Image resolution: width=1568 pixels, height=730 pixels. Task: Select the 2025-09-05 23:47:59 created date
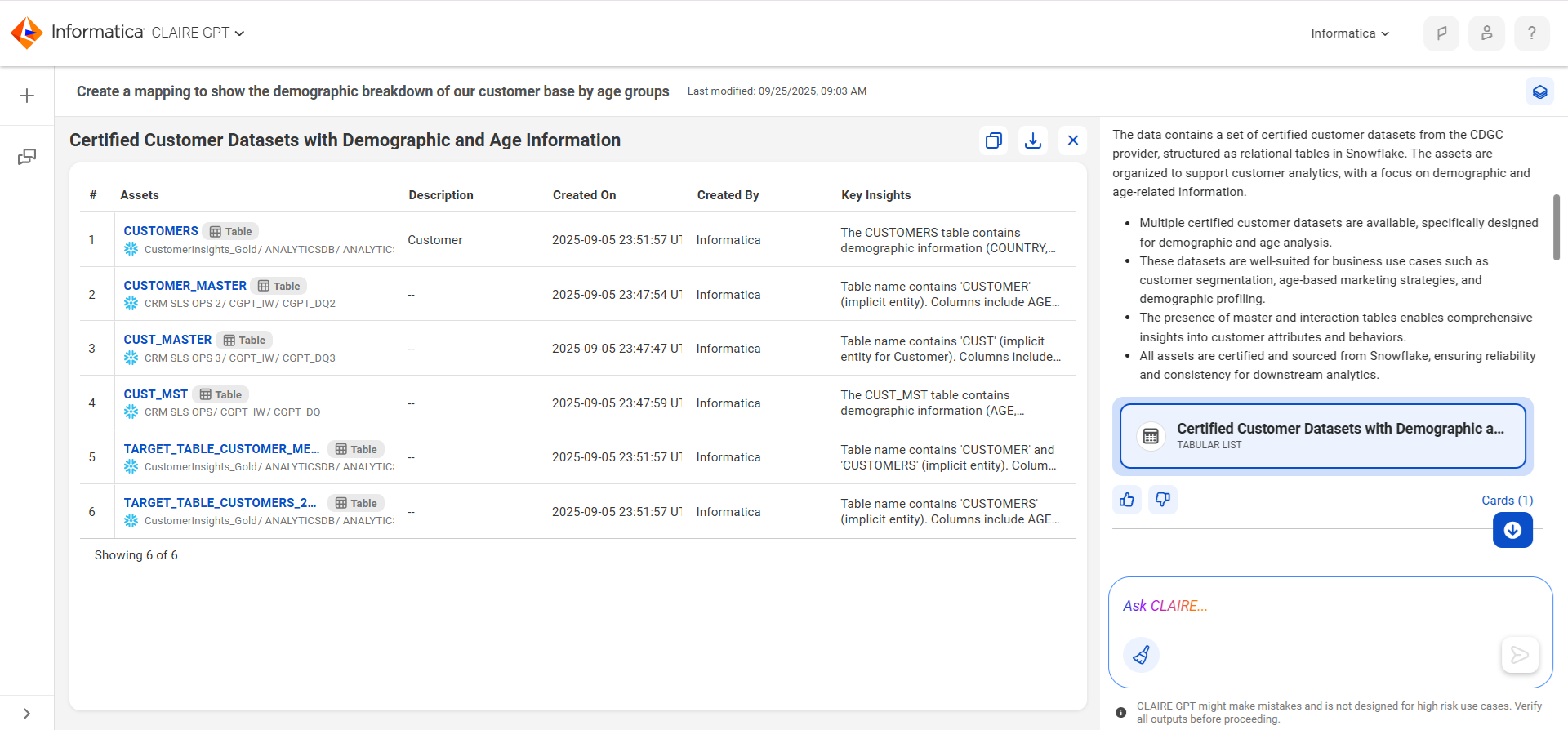(x=617, y=403)
